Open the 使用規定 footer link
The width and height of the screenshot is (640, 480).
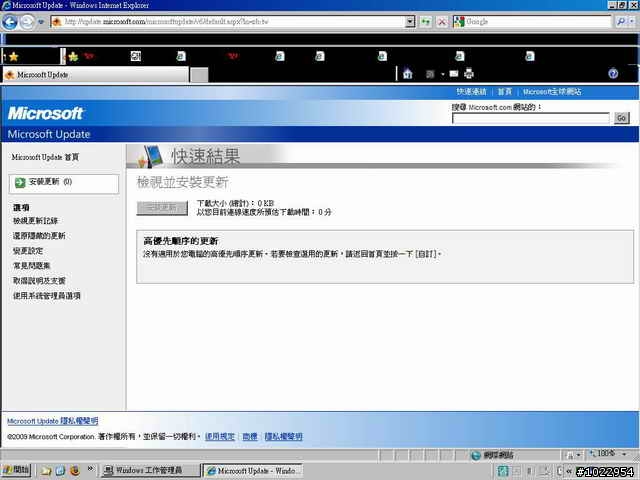tap(220, 436)
